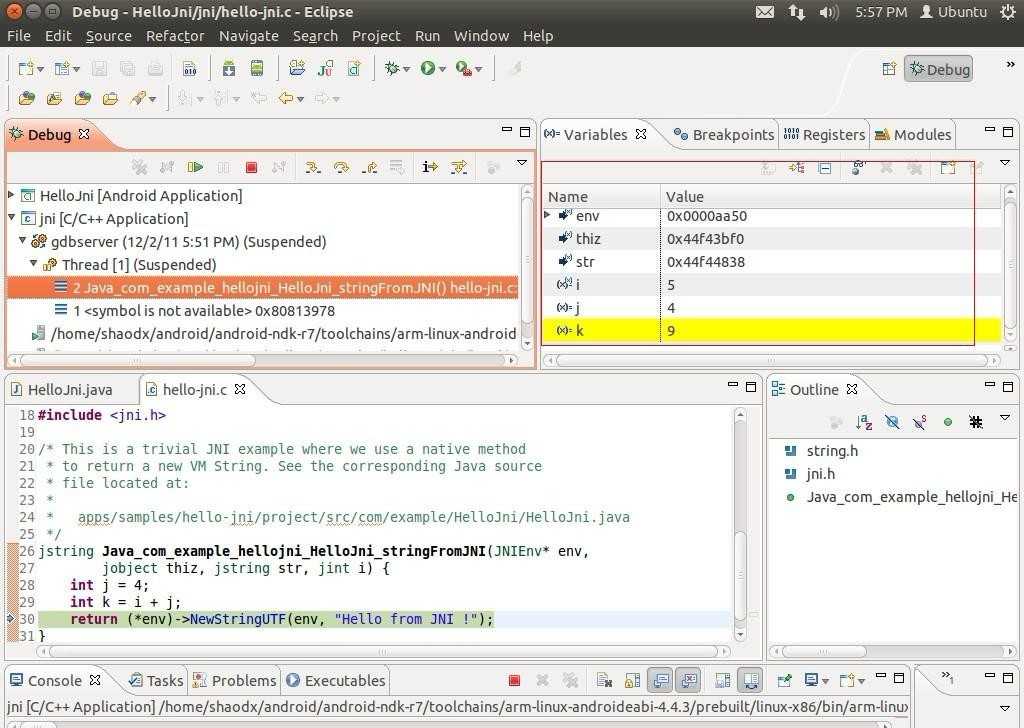Select jni.h in Outline
1024x728 pixels.
[x=820, y=474]
